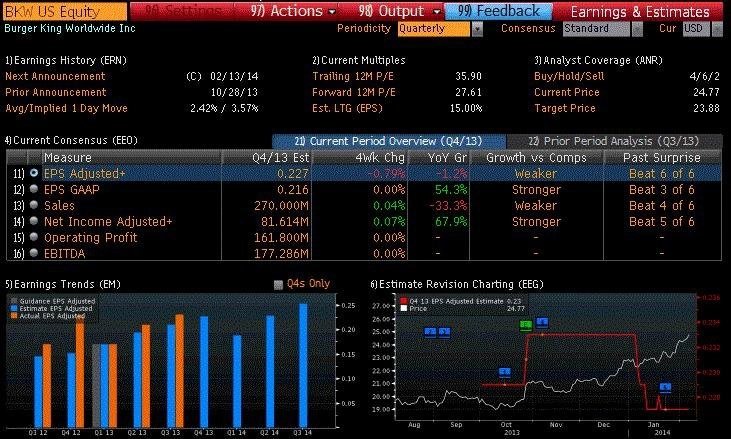This screenshot has height=439, width=731.
Task: Click the Prior Announcement date 10/28/13
Action: [234, 92]
